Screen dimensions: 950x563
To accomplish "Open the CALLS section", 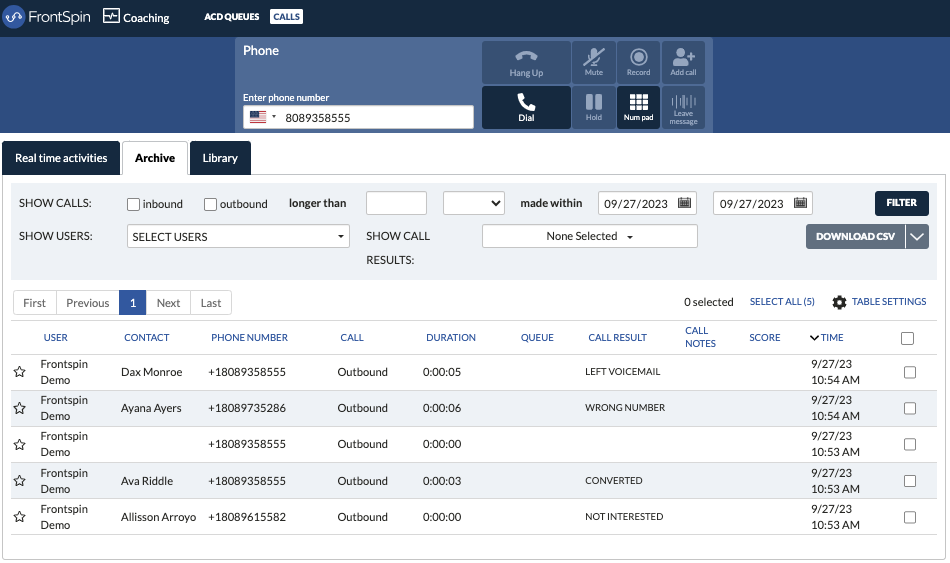I will (286, 17).
